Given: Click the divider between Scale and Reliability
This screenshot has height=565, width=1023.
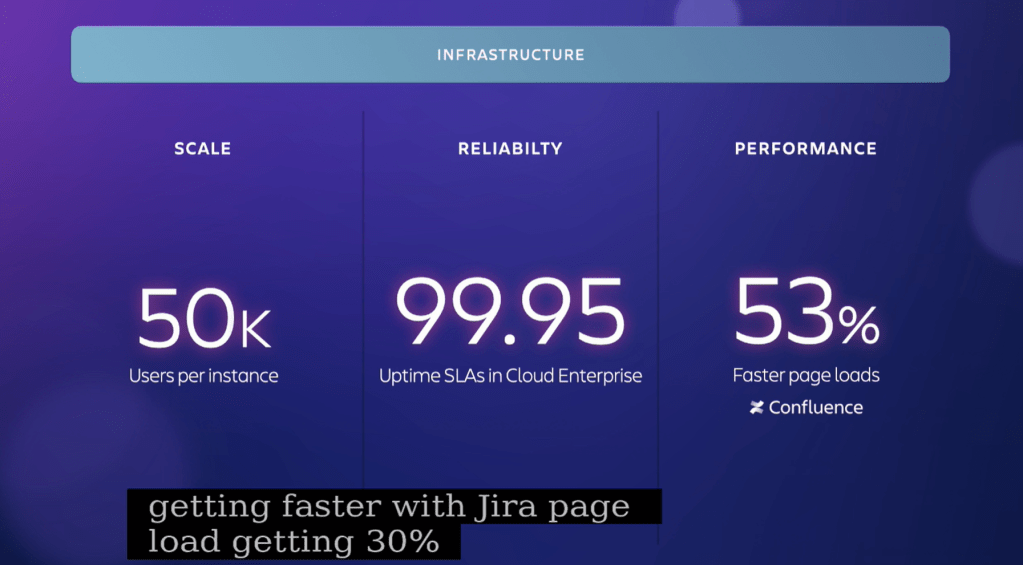Looking at the screenshot, I should tap(363, 300).
